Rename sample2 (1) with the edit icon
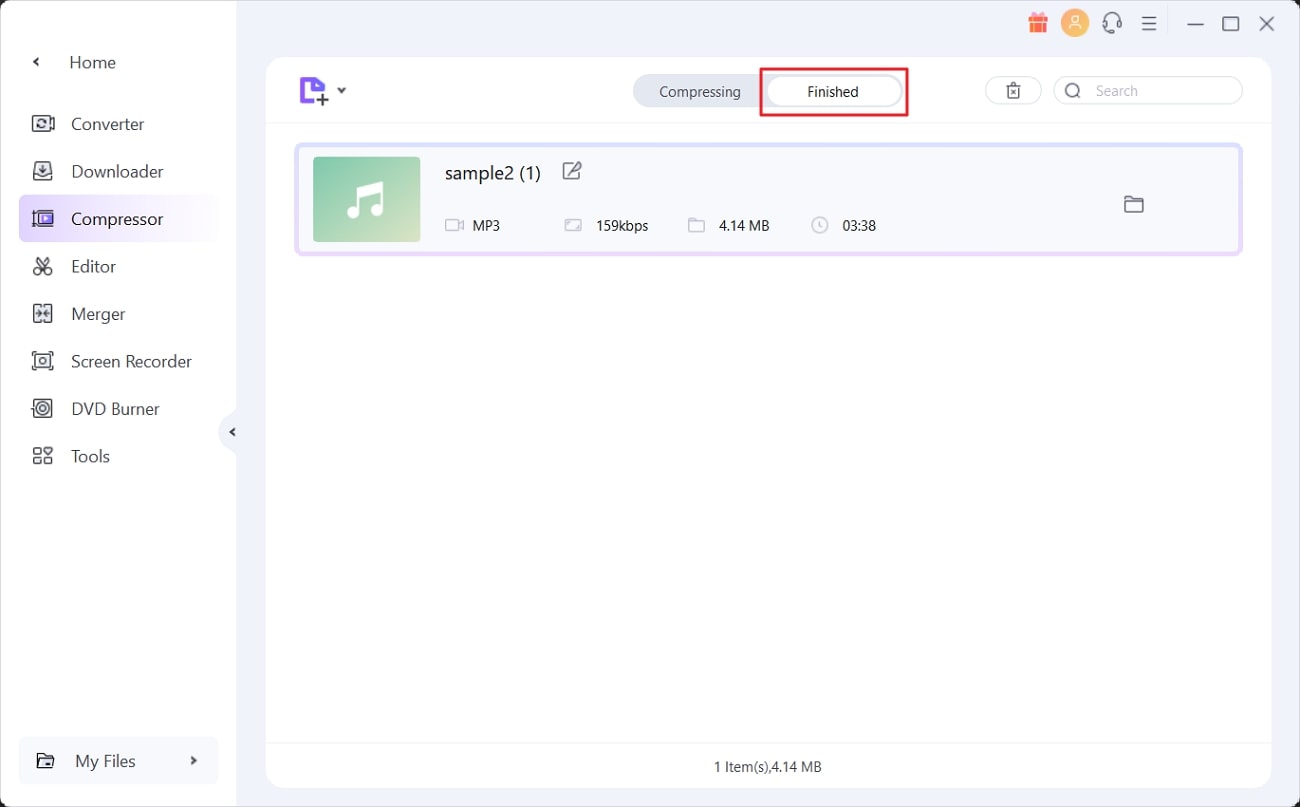Viewport: 1300px width, 807px height. point(572,171)
